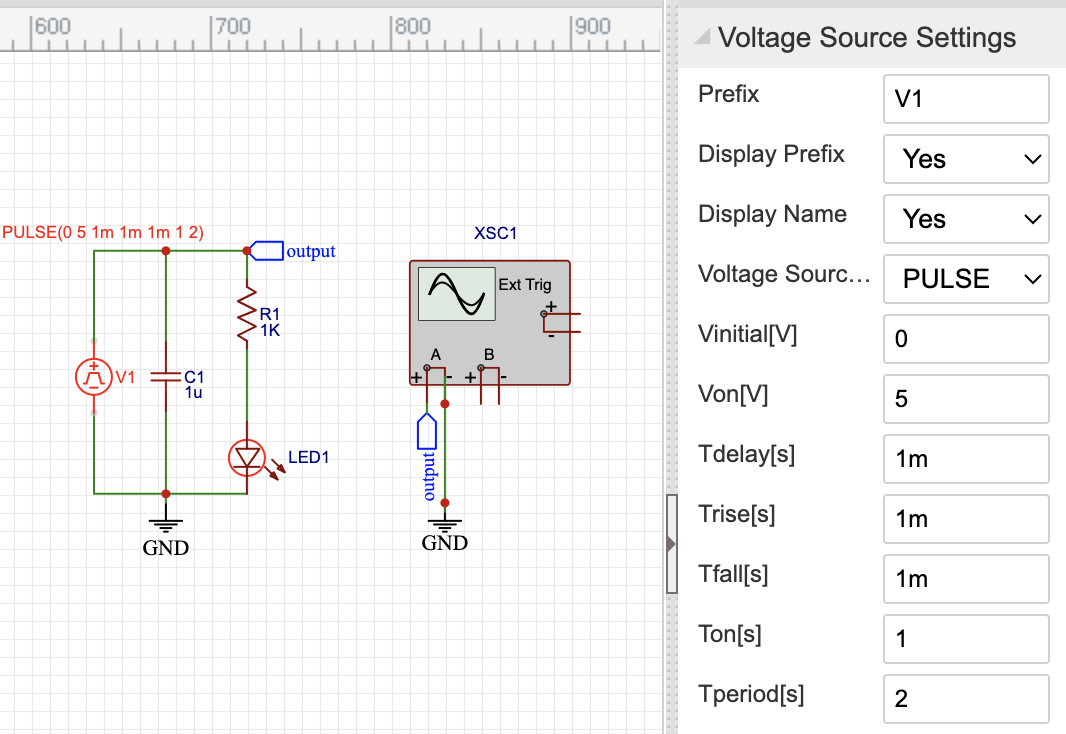Collapse the right panel using splitter handle
1066x734 pixels.
(x=672, y=544)
